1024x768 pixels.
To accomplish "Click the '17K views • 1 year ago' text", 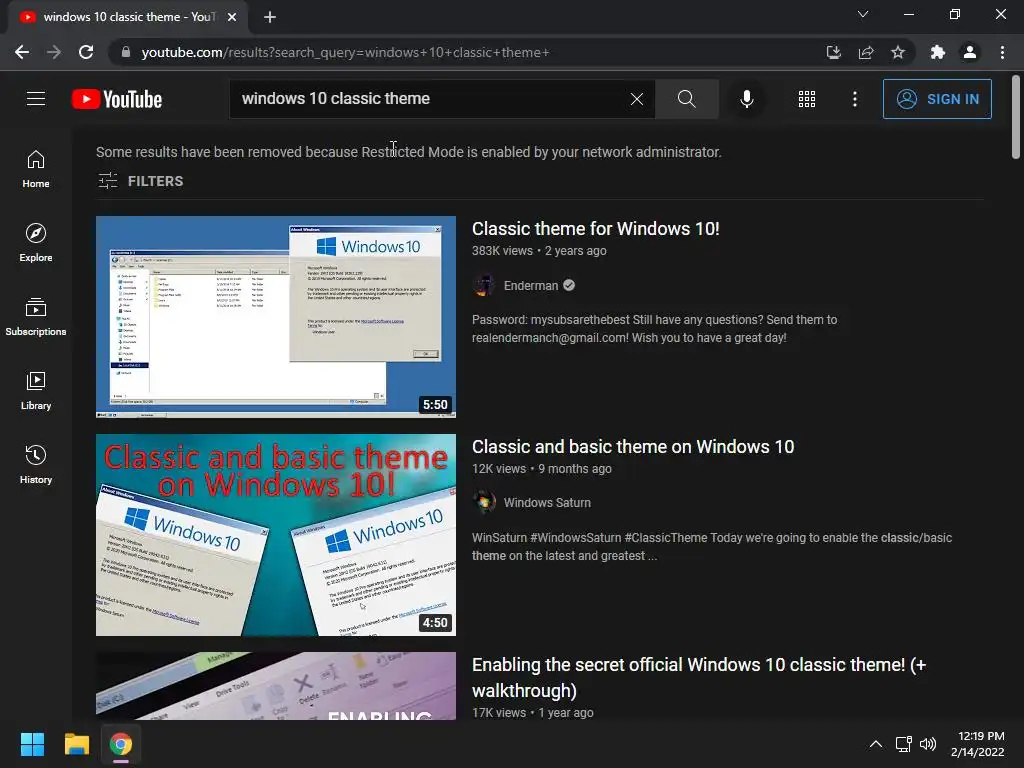I will click(533, 713).
